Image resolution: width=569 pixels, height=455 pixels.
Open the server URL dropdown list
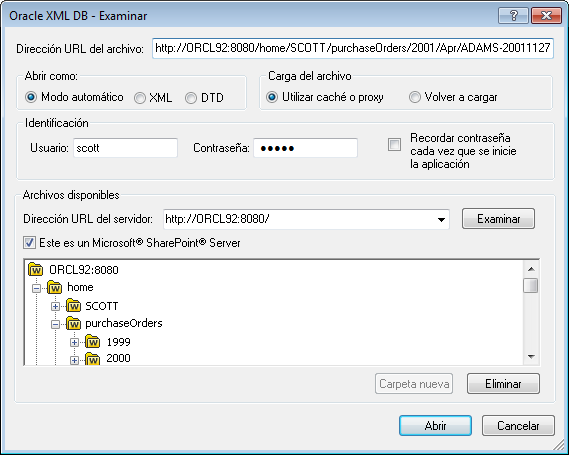(x=441, y=219)
